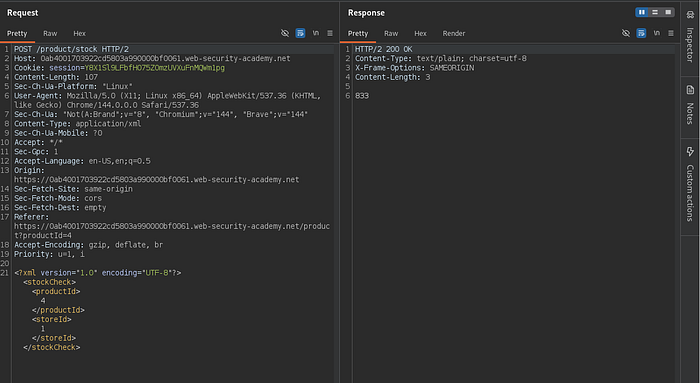Click the Notes vertical label
This screenshot has height=383, width=700.
coord(690,113)
